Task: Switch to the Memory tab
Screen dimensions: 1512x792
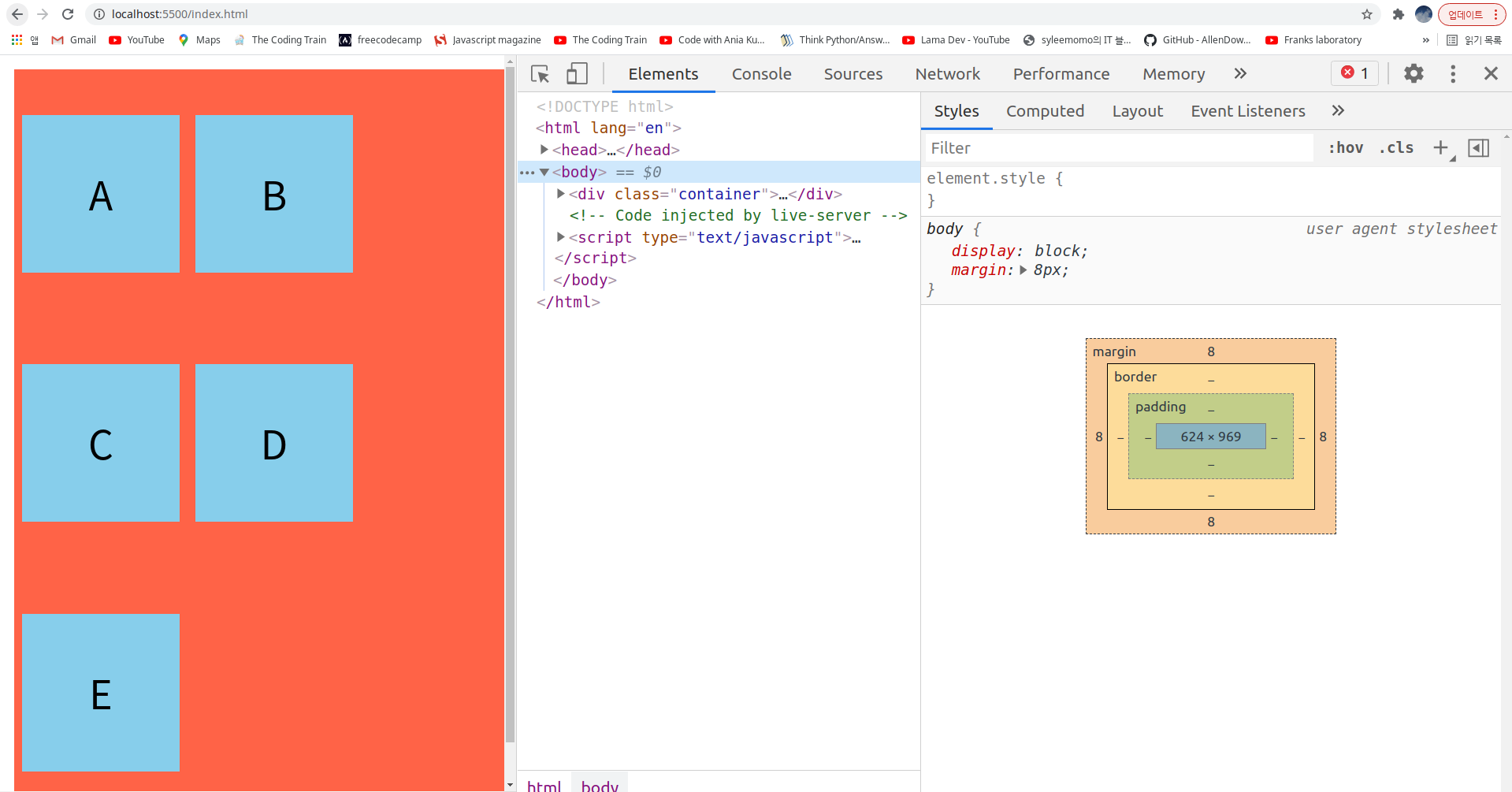Action: coord(1173,74)
